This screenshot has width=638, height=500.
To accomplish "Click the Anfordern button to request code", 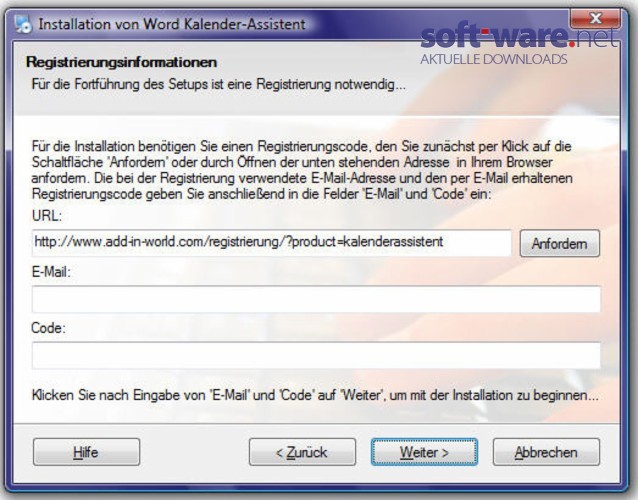I will 559,243.
